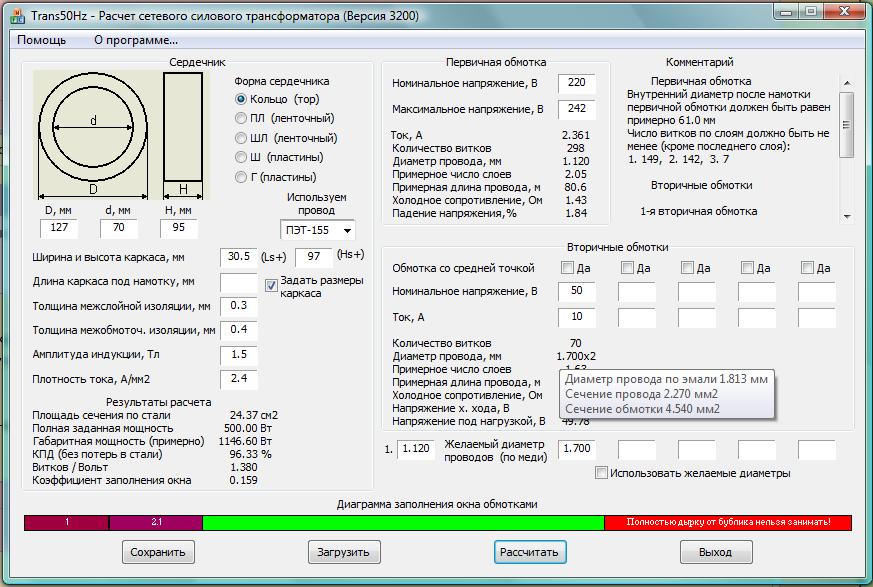This screenshot has width=873, height=587.
Task: Click the Номинальное напряжение primary field 220
Action: point(577,83)
